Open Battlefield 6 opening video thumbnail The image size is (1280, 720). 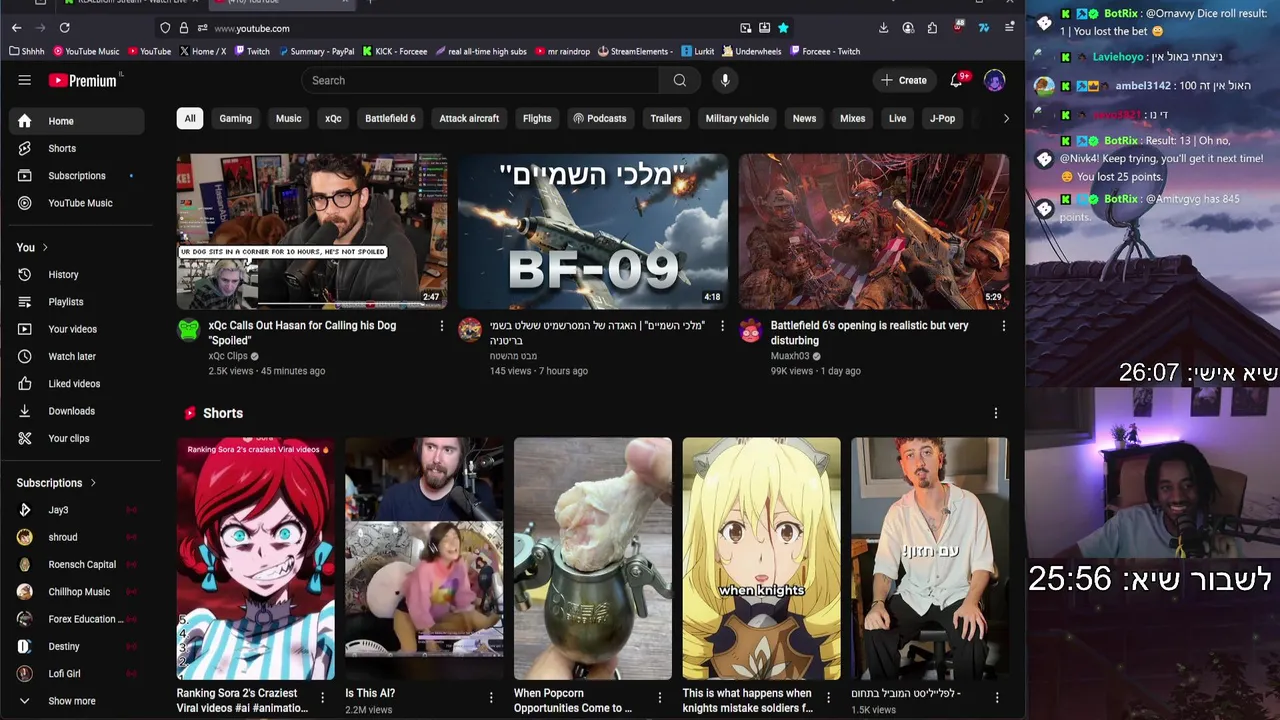[874, 231]
